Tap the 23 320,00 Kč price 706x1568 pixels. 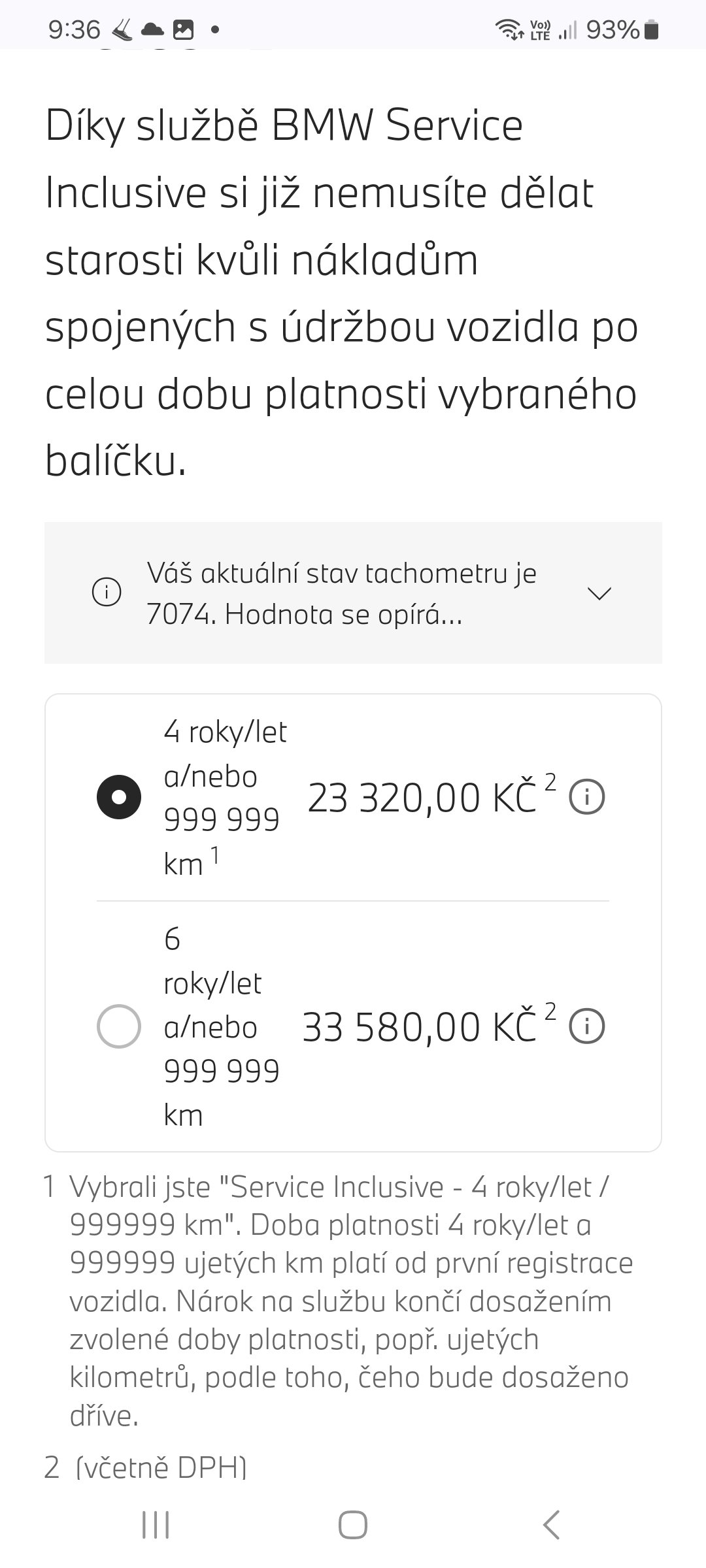pos(422,798)
